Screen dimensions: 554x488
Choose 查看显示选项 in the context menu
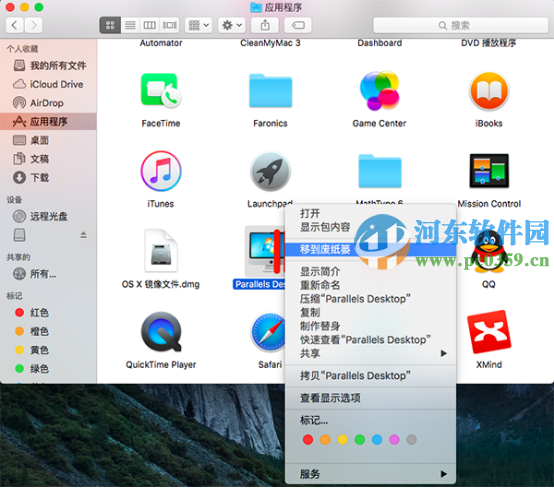point(370,398)
